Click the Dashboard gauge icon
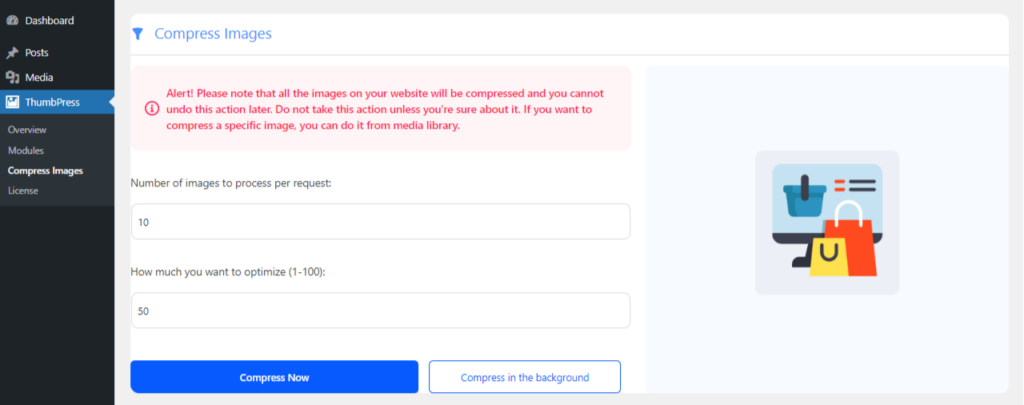 (x=12, y=20)
